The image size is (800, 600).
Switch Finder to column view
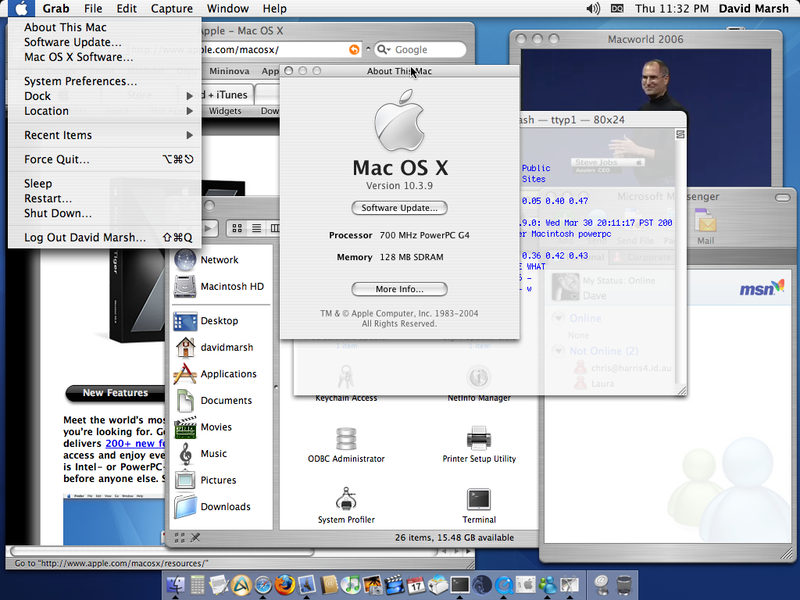274,228
